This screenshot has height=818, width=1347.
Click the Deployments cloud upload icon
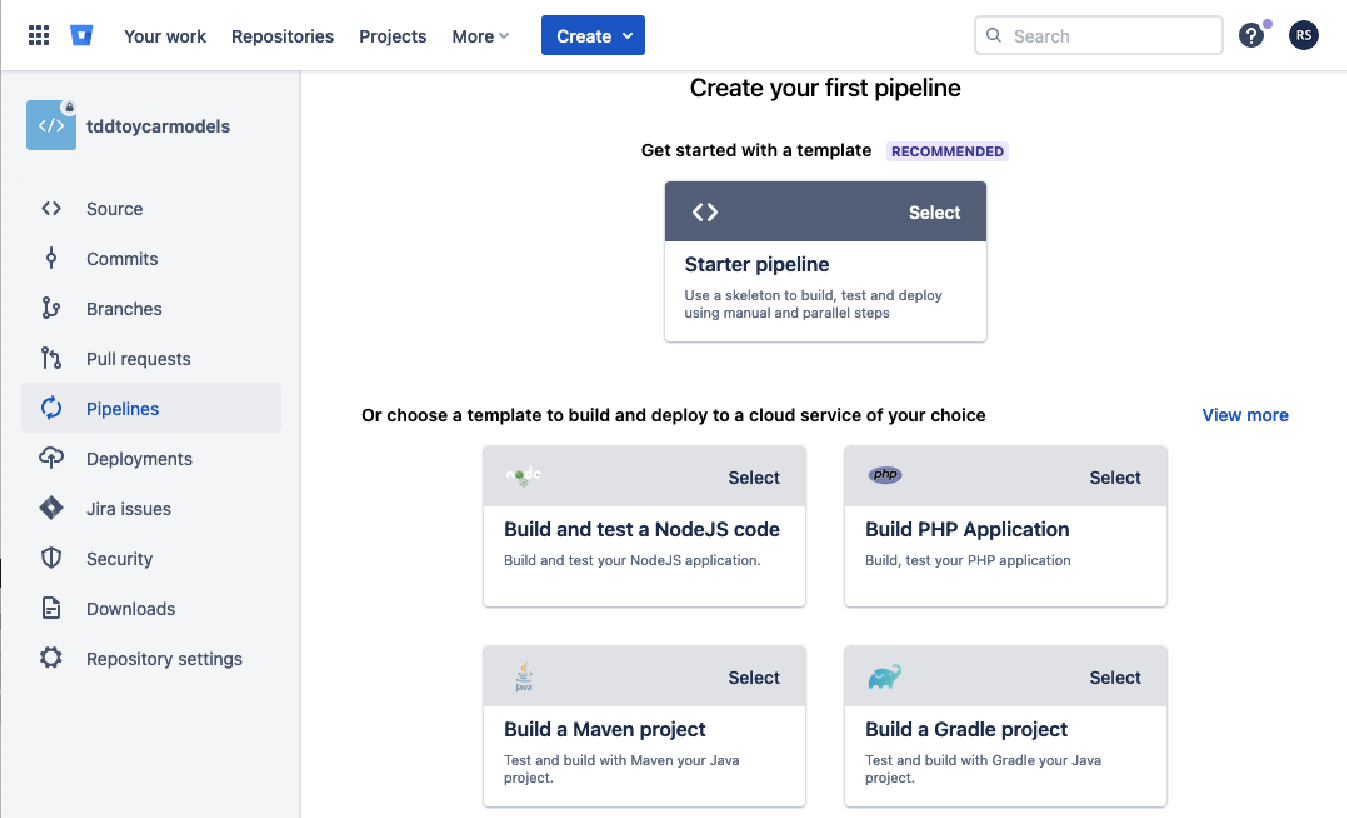point(51,458)
